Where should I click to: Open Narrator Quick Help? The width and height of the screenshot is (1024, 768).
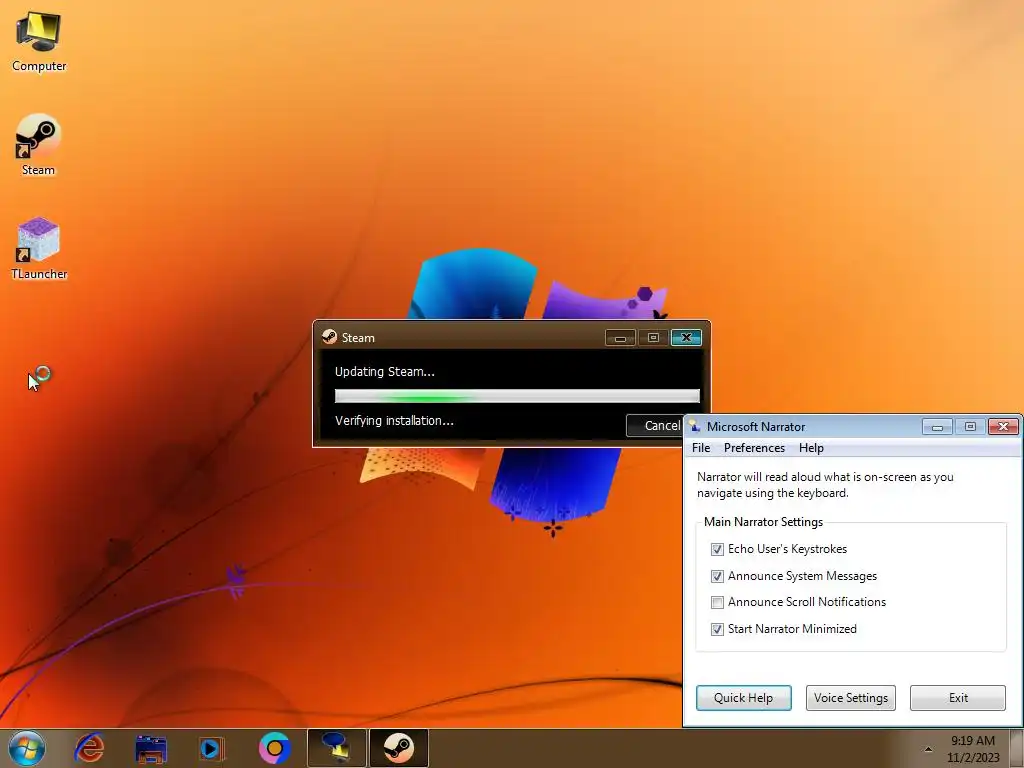pyautogui.click(x=743, y=697)
